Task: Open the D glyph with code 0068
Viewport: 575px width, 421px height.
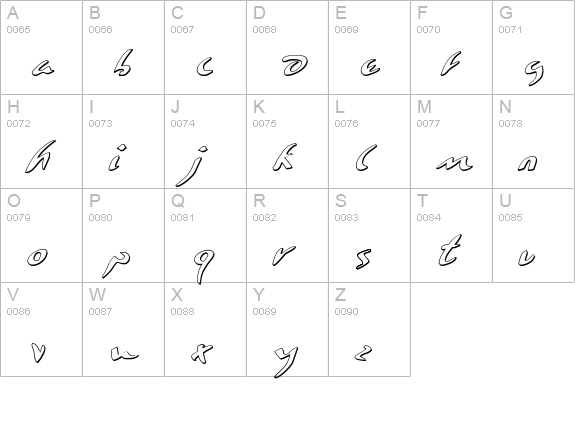Action: click(288, 47)
